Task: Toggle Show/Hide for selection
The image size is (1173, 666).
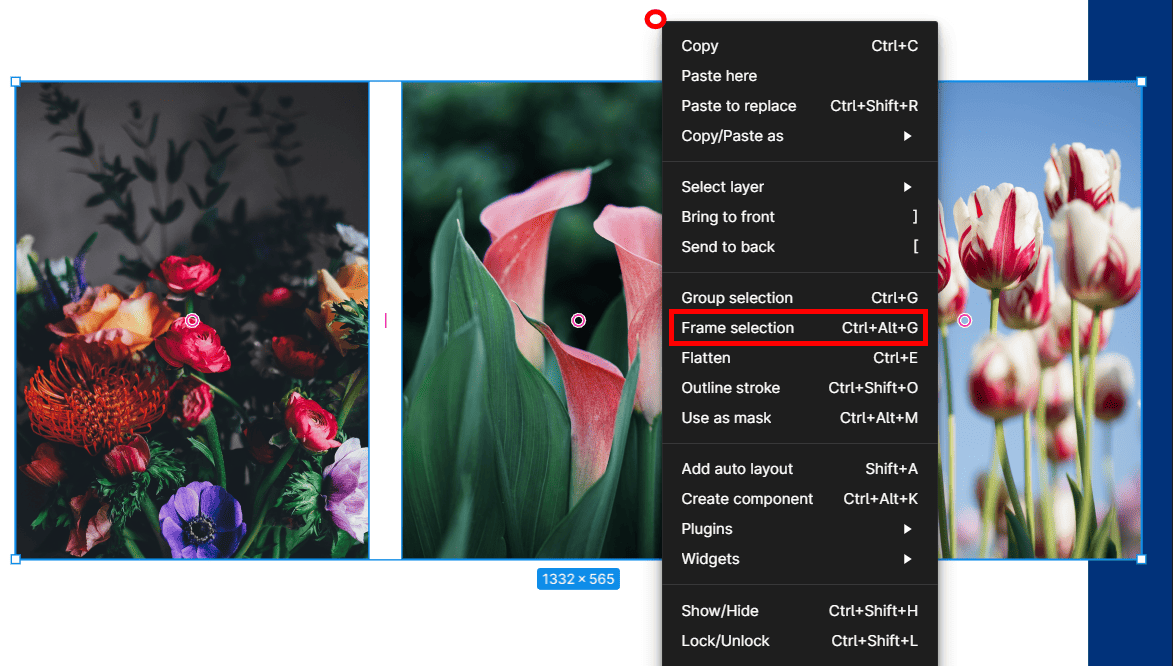Action: tap(800, 611)
